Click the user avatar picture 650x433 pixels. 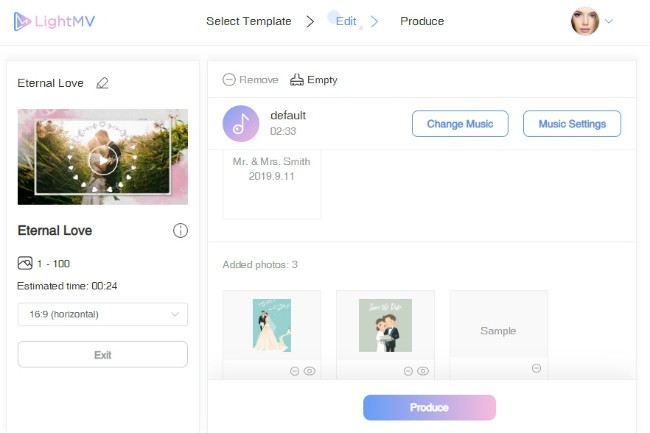(x=584, y=21)
